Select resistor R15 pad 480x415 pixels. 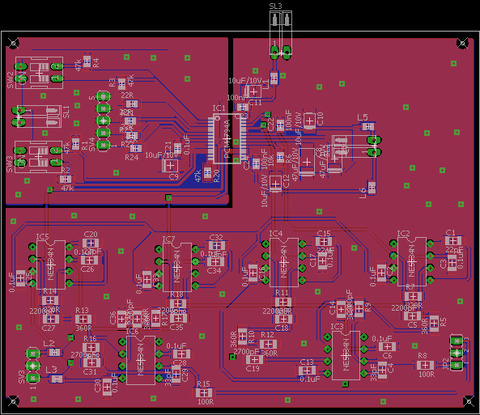(x=204, y=393)
